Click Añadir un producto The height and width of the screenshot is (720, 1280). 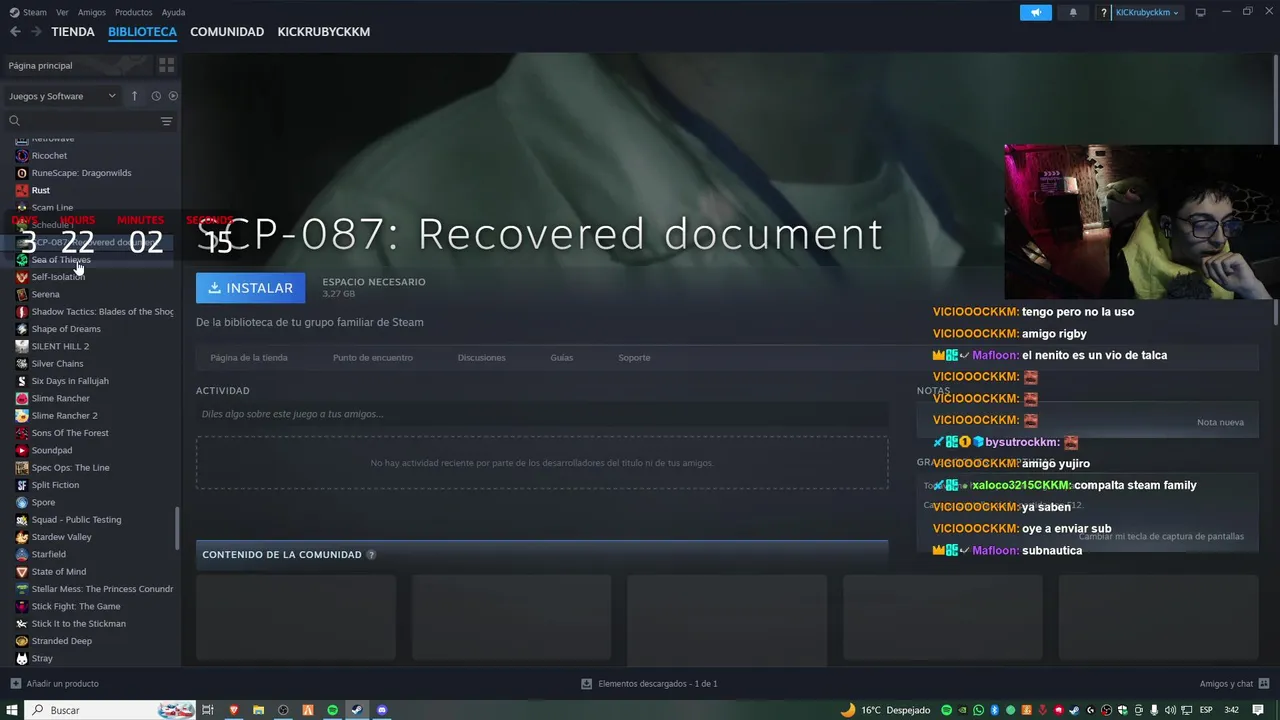coord(54,684)
